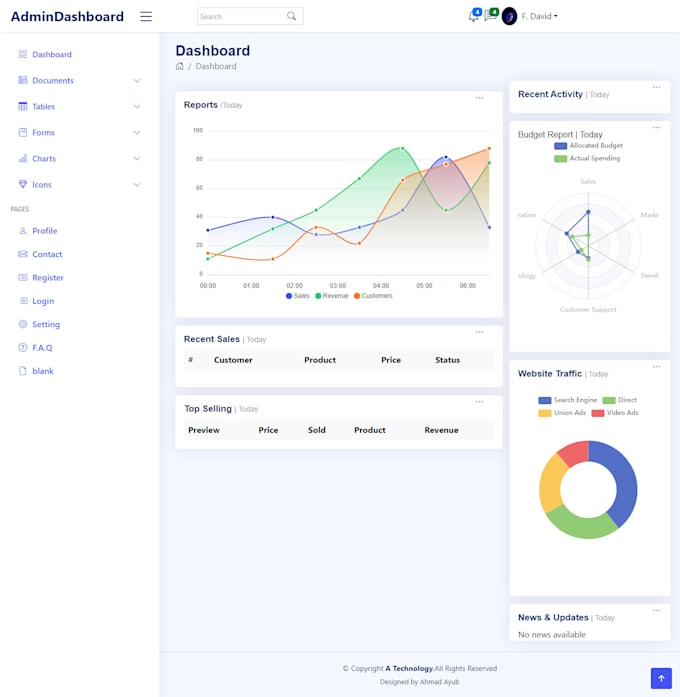Click the Documents sidebar icon
The width and height of the screenshot is (680, 697).
pos(23,80)
